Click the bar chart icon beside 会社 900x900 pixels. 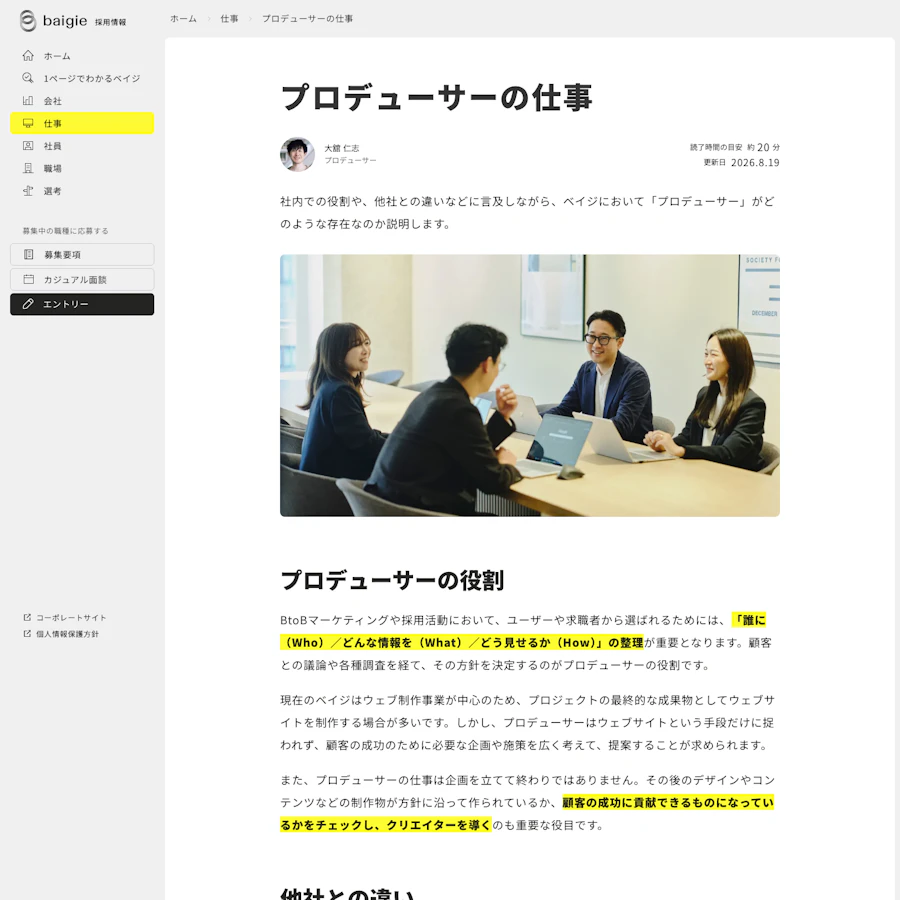click(x=28, y=100)
